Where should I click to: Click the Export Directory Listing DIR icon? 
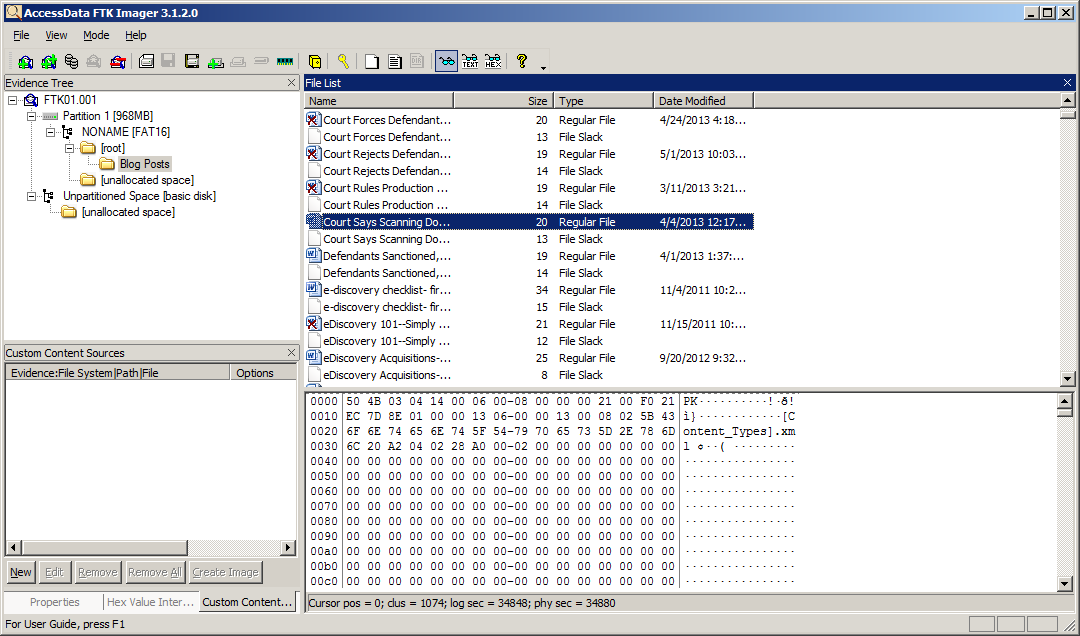click(x=417, y=61)
